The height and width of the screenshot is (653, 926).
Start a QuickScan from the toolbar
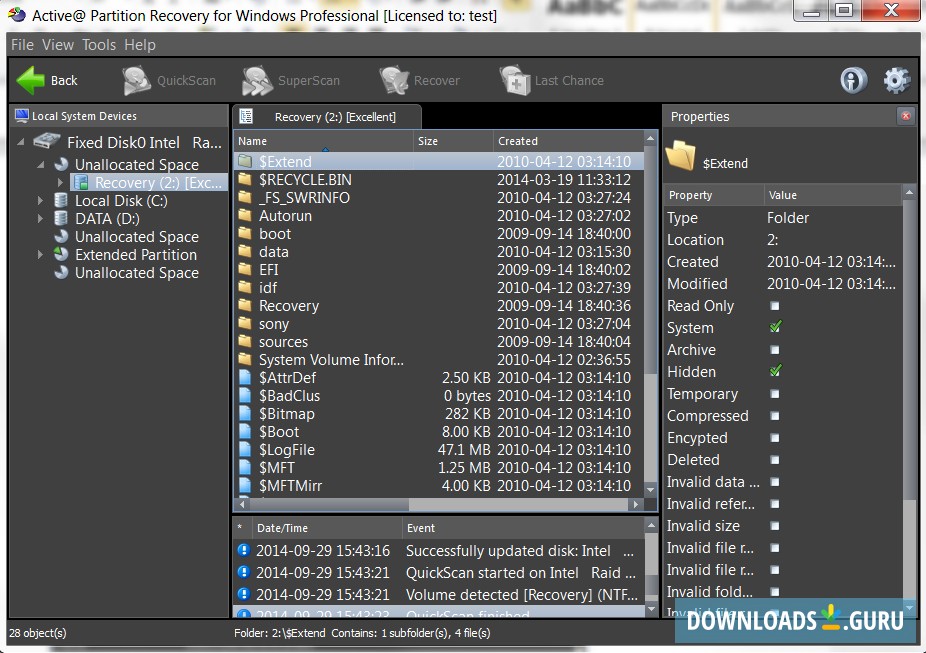pyautogui.click(x=170, y=80)
